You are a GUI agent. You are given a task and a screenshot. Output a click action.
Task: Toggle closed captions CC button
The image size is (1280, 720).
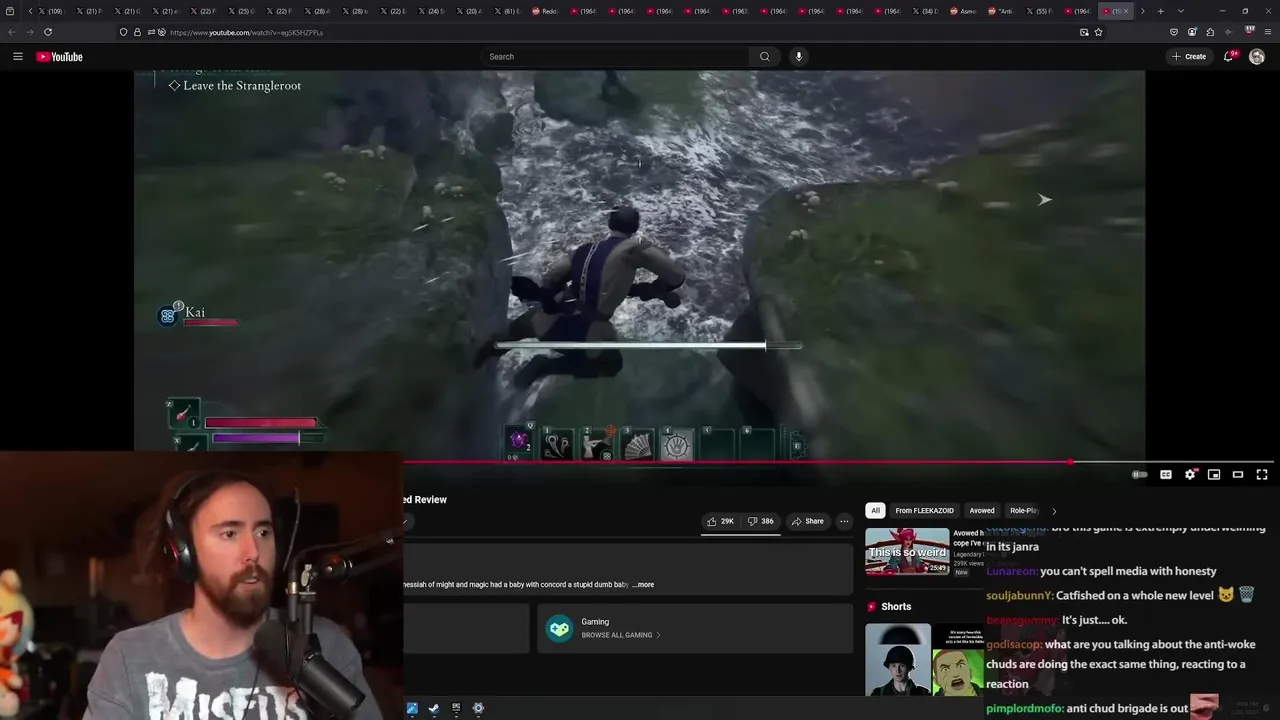click(1166, 475)
